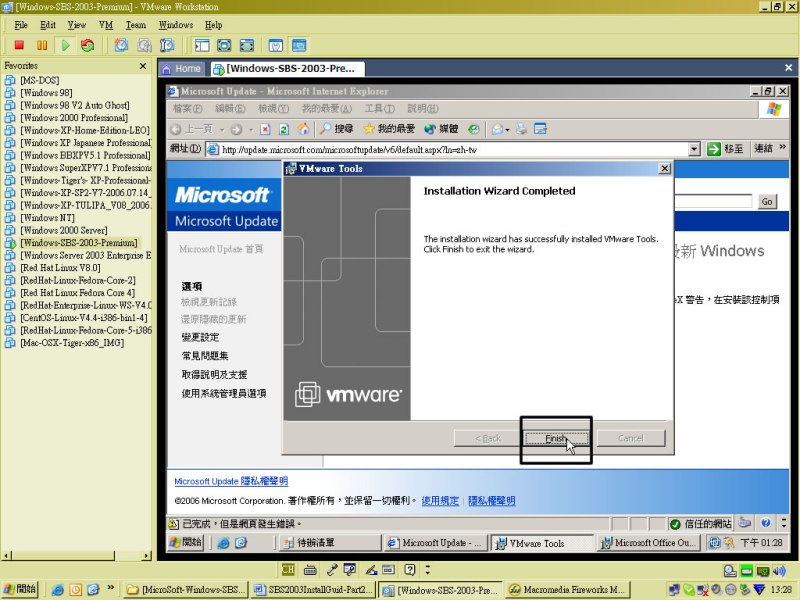Click the IE Refresh icon in the guest browser

284,129
